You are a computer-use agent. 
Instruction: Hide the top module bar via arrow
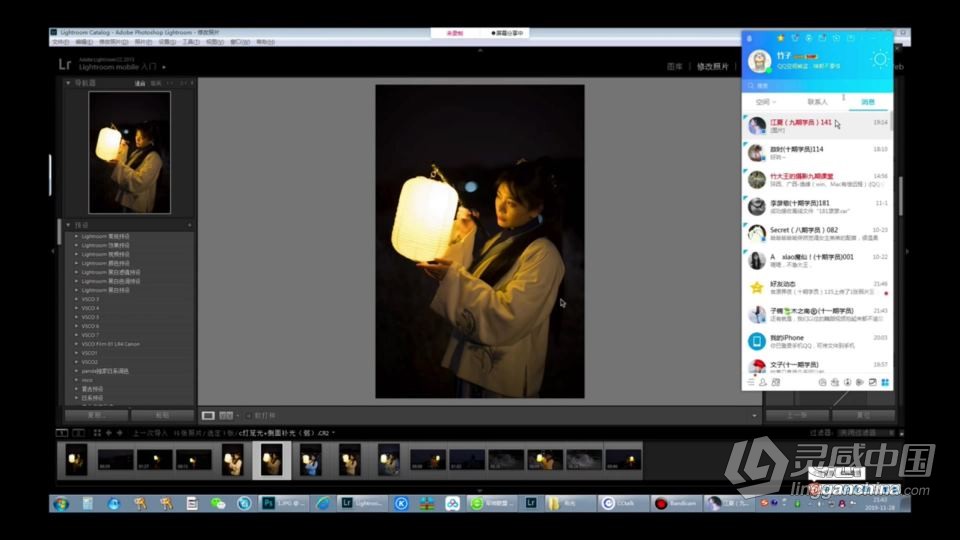point(480,50)
